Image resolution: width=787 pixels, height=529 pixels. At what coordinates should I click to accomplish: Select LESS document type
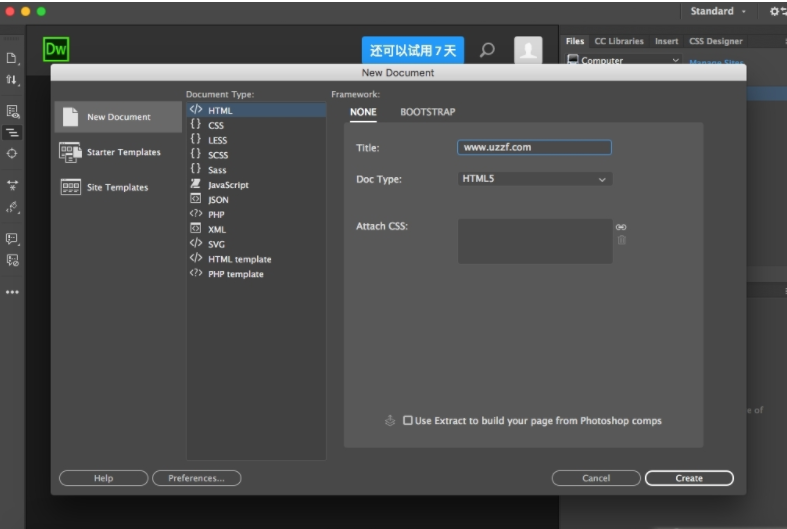coord(256,140)
